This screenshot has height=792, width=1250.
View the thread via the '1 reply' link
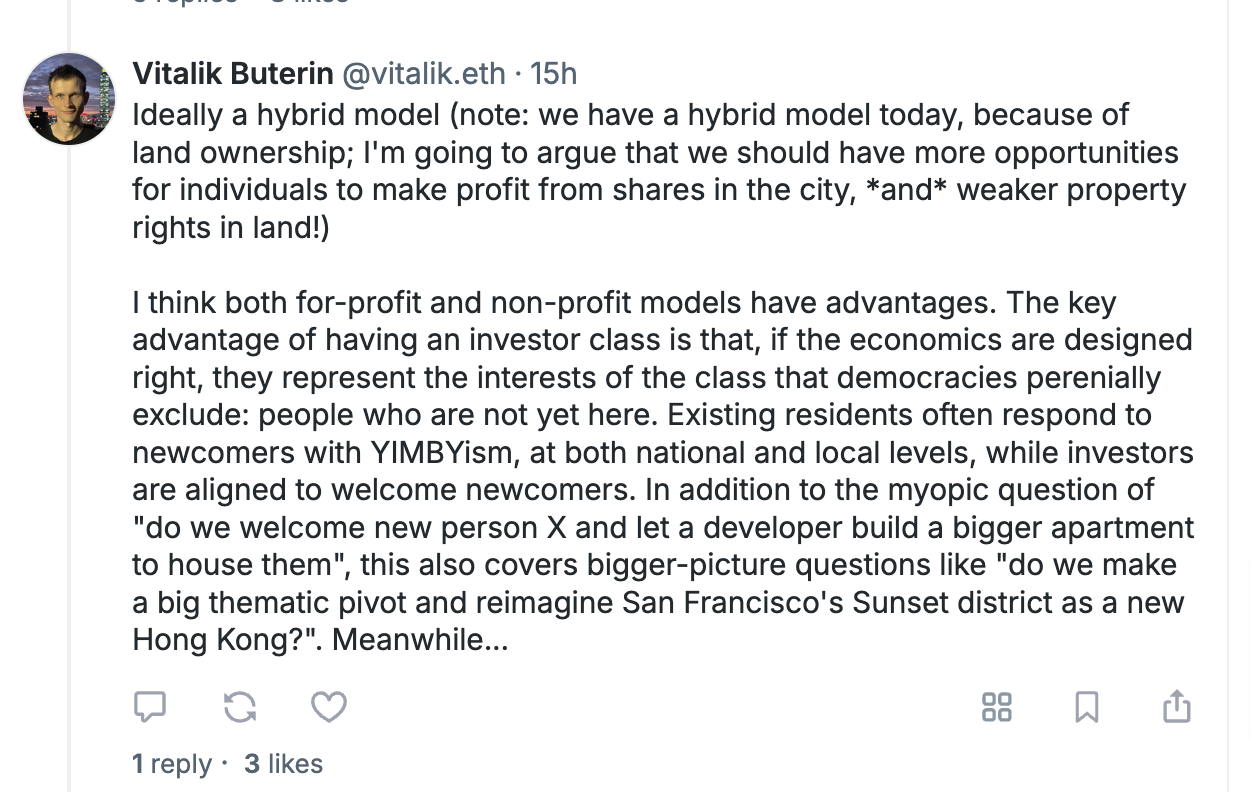(172, 763)
